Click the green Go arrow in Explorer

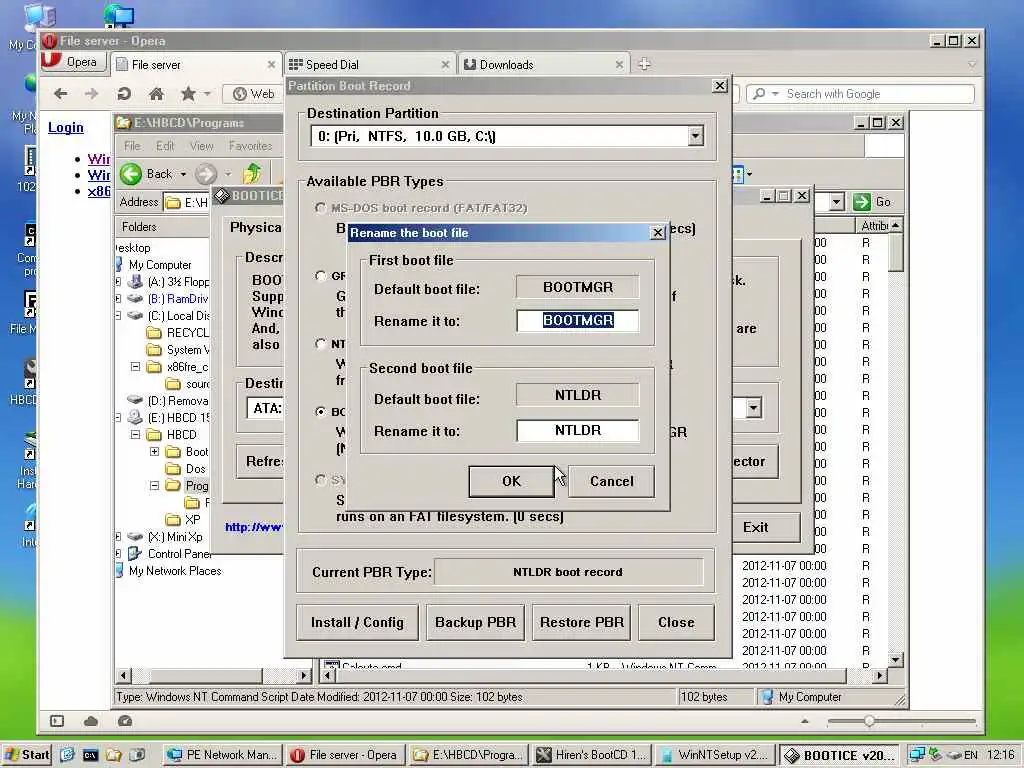tap(862, 202)
